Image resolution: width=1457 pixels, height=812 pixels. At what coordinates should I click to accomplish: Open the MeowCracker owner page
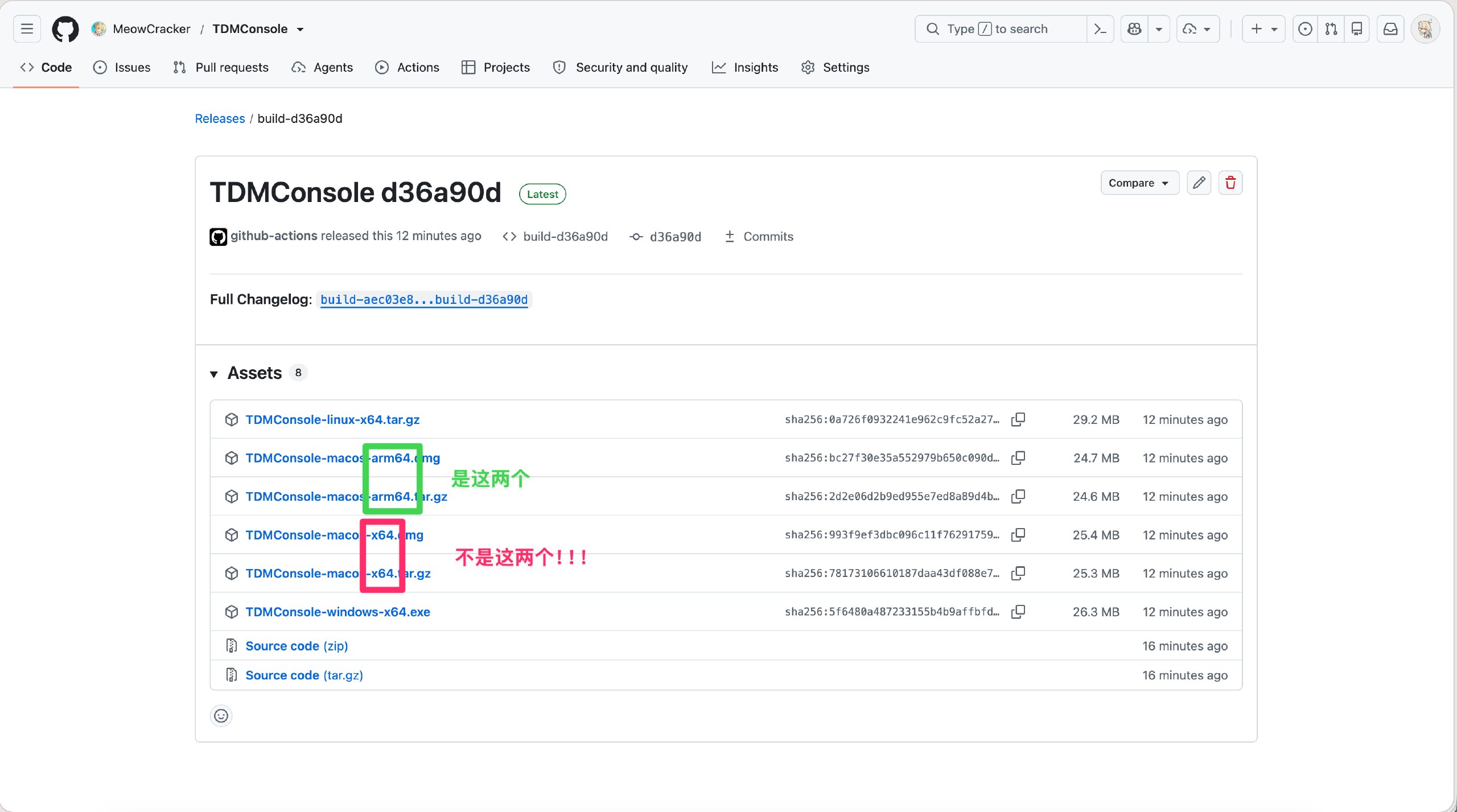pyautogui.click(x=151, y=29)
